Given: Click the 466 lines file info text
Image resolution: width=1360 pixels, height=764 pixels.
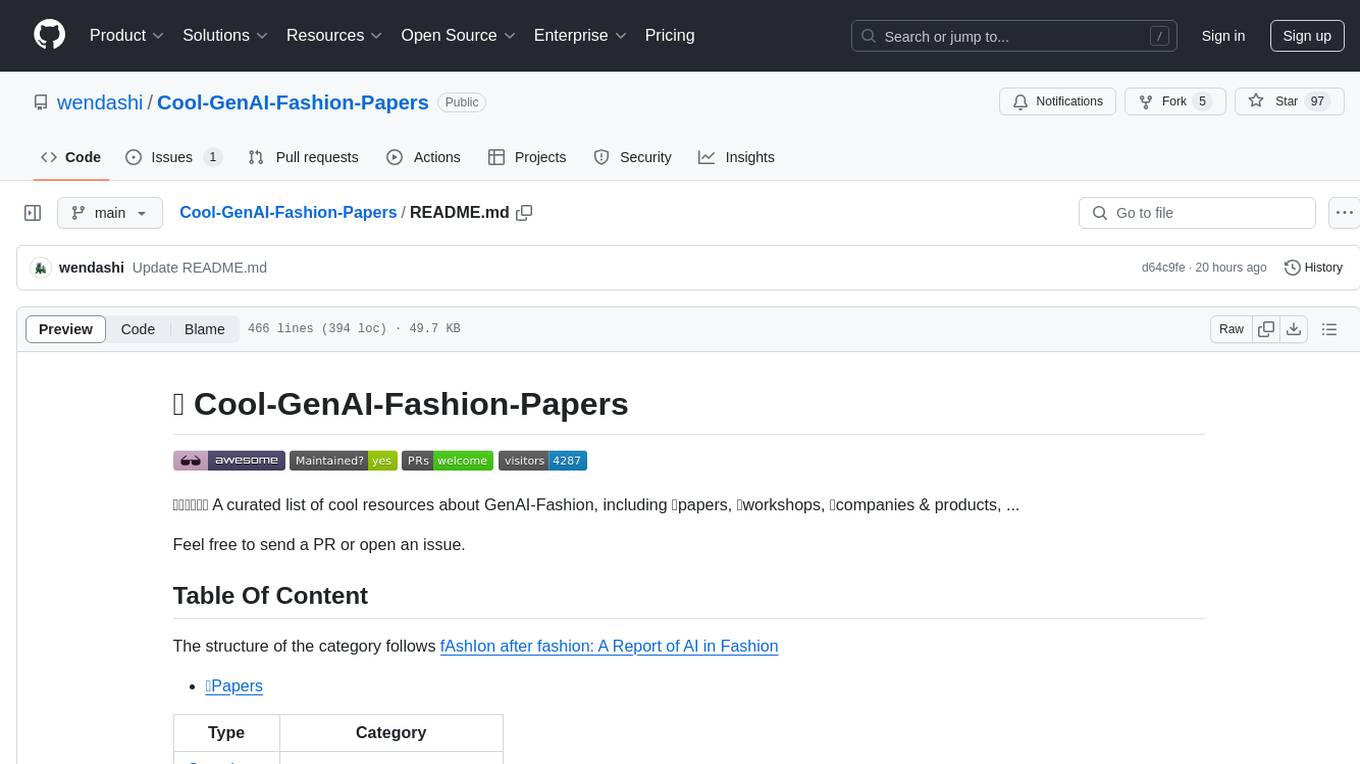Looking at the screenshot, I should coord(354,329).
